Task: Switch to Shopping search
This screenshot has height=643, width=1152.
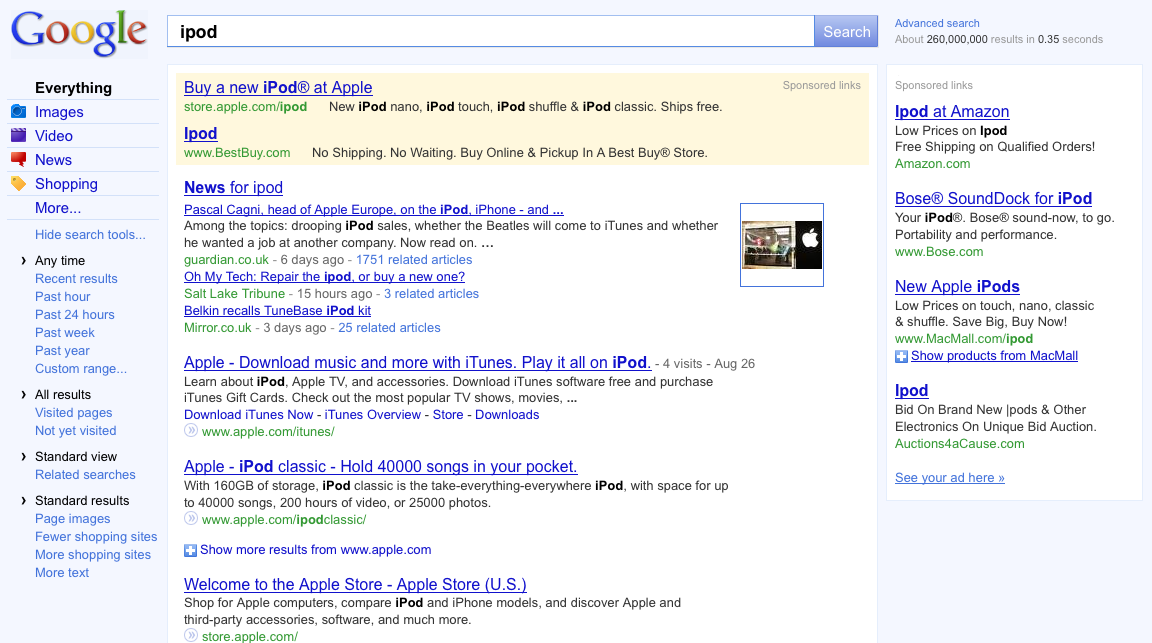Action: (x=66, y=184)
